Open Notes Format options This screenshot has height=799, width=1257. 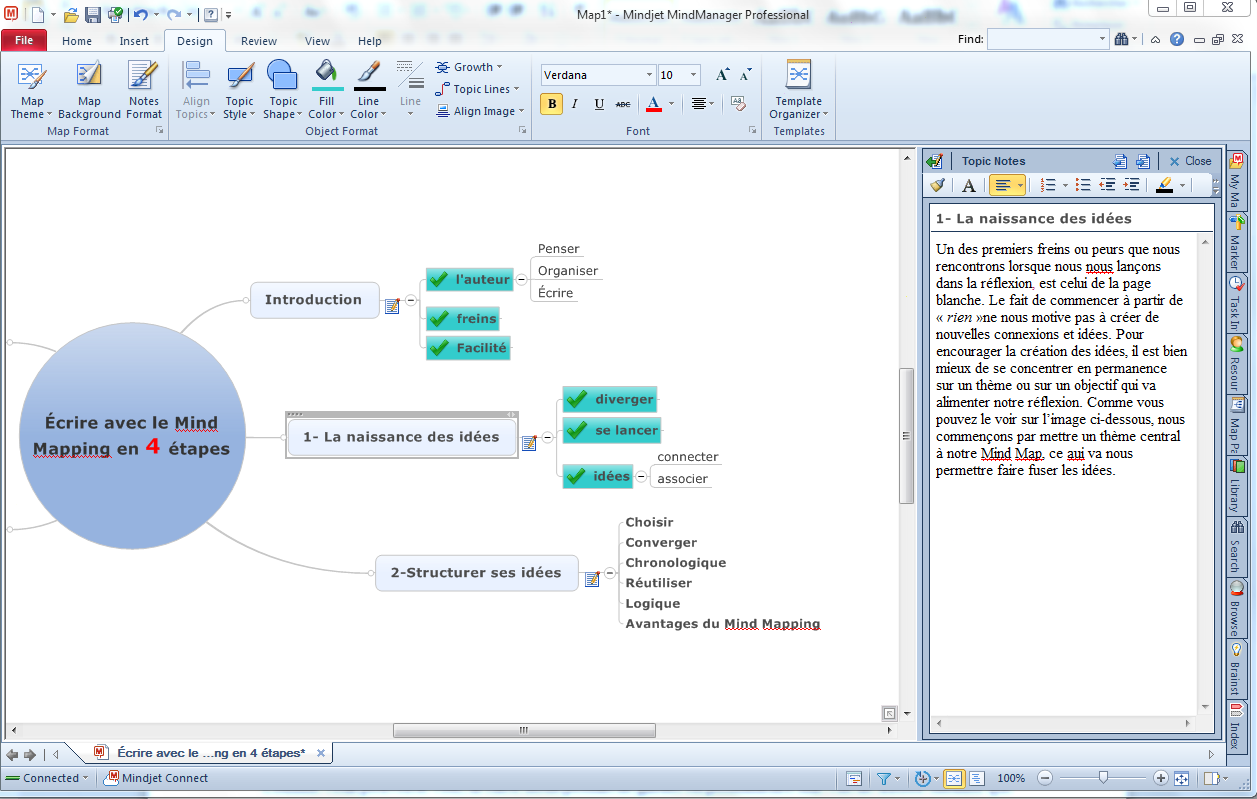tap(143, 90)
